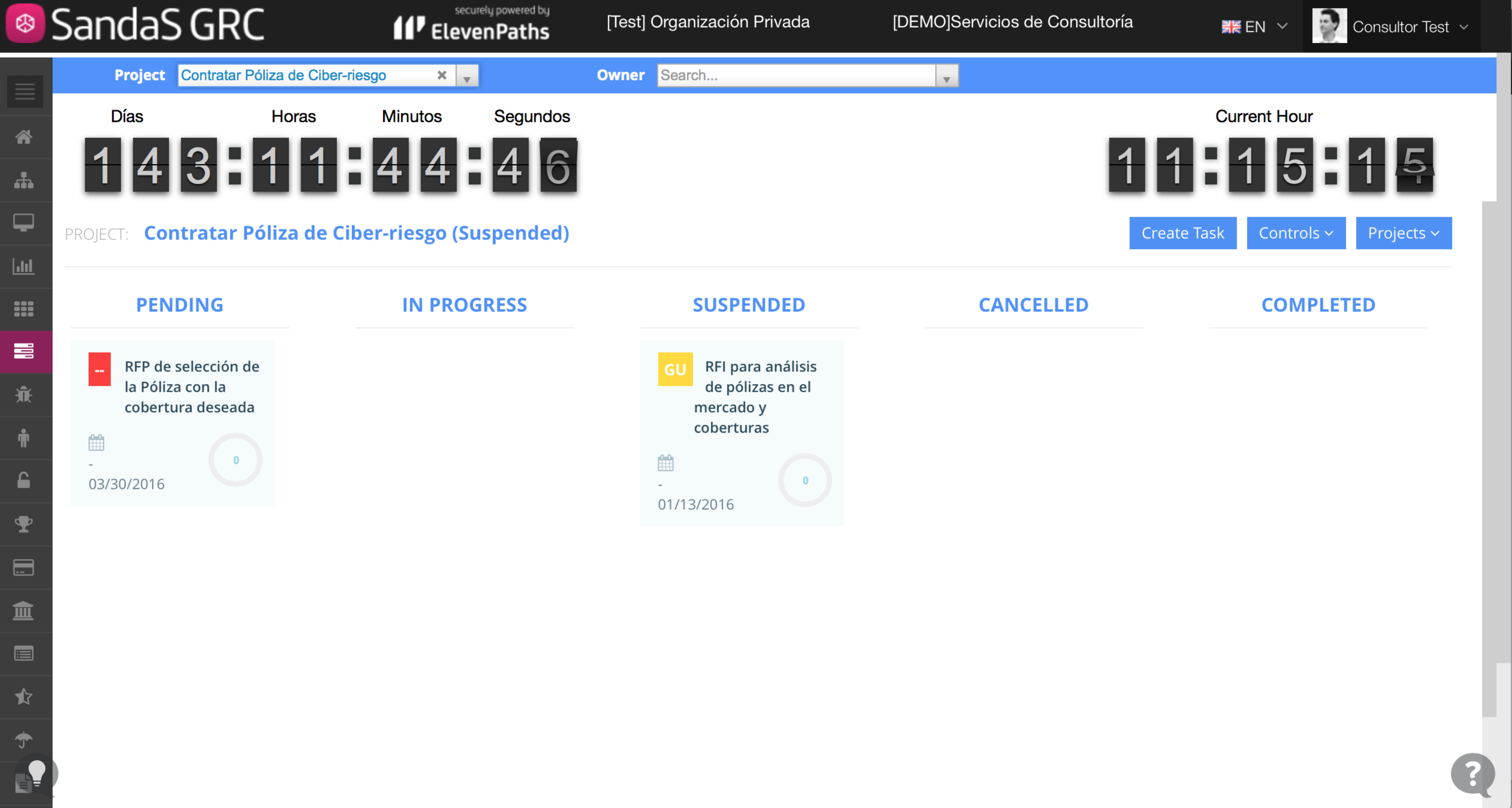Click the home icon in sidebar
This screenshot has width=1512, height=808.
coord(24,137)
